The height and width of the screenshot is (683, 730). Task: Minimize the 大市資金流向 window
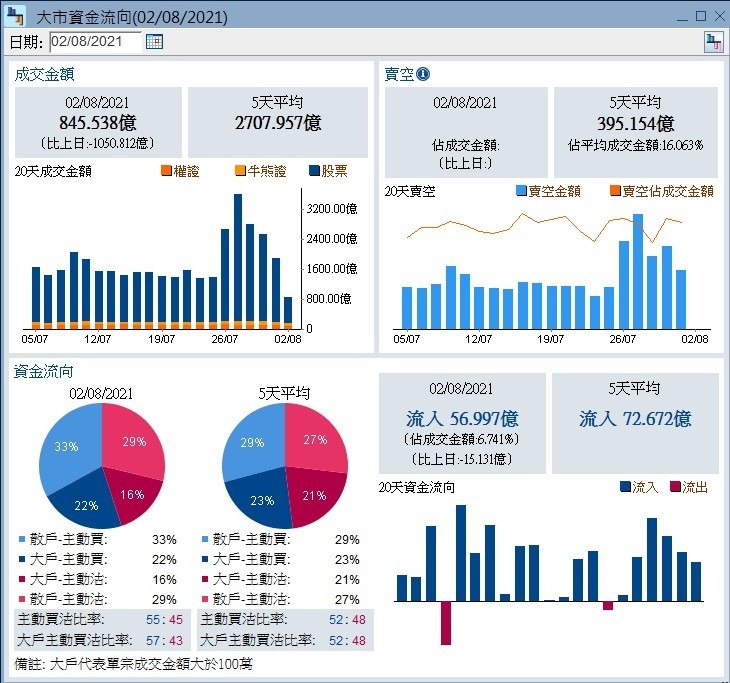click(x=681, y=17)
